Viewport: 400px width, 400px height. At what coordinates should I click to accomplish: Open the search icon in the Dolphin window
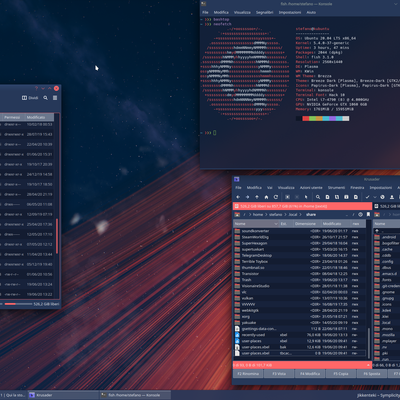(x=45, y=98)
